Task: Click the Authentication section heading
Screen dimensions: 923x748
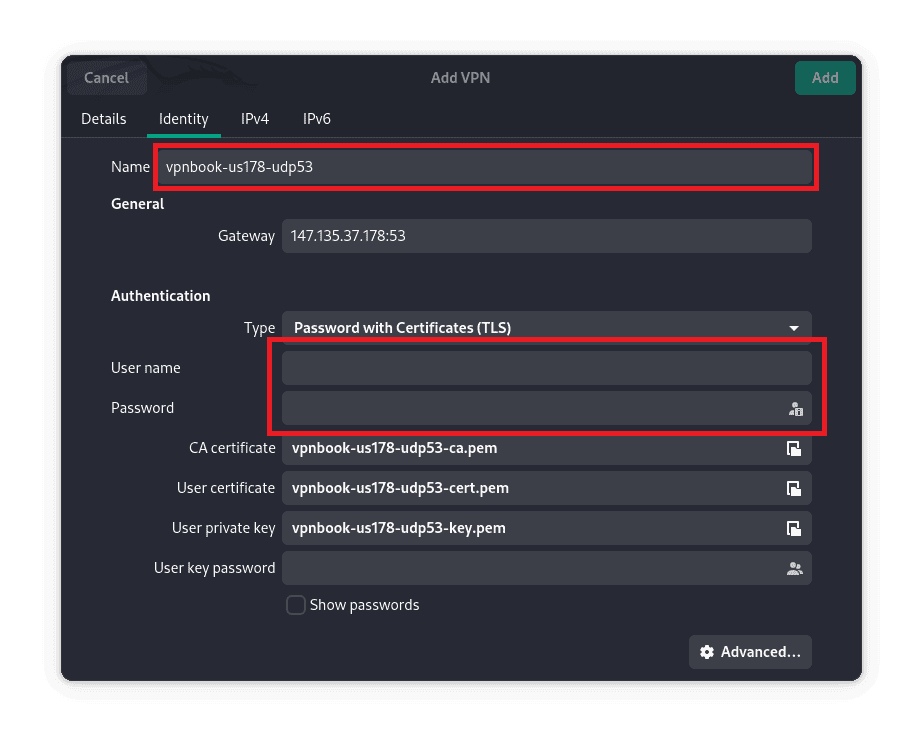Action: tap(160, 296)
